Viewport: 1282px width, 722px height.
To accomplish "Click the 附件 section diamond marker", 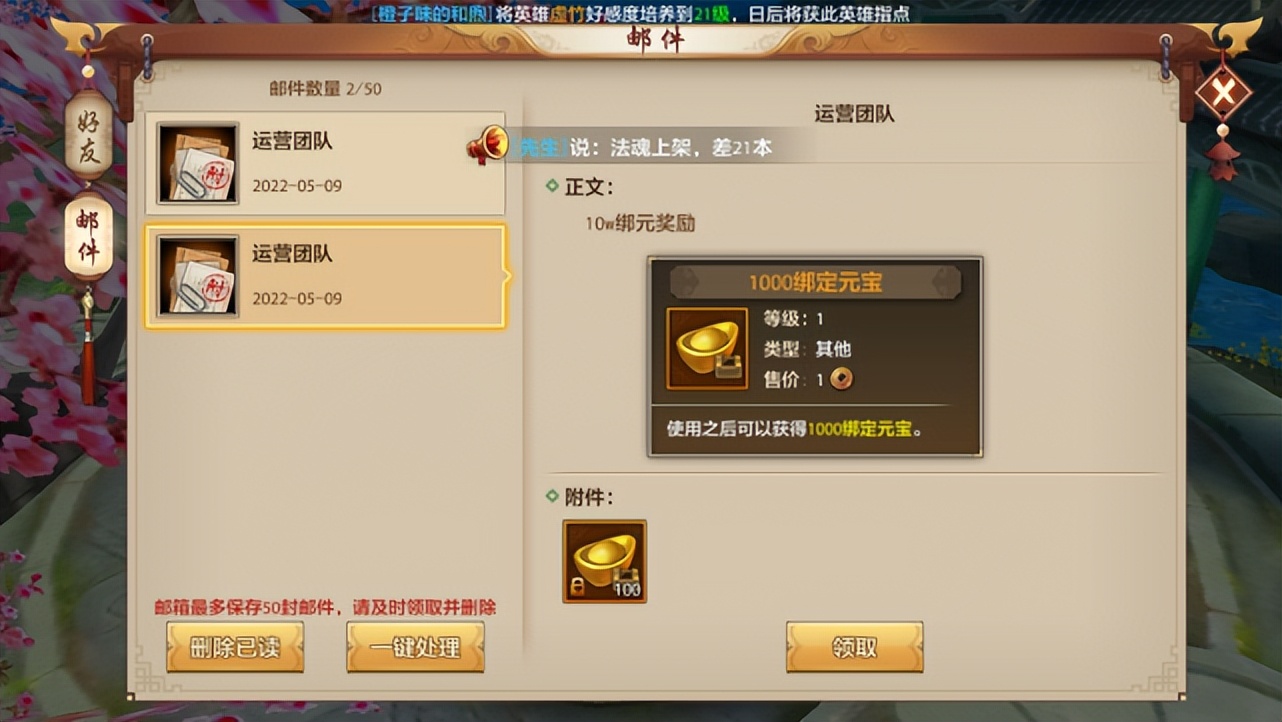I will click(x=552, y=496).
